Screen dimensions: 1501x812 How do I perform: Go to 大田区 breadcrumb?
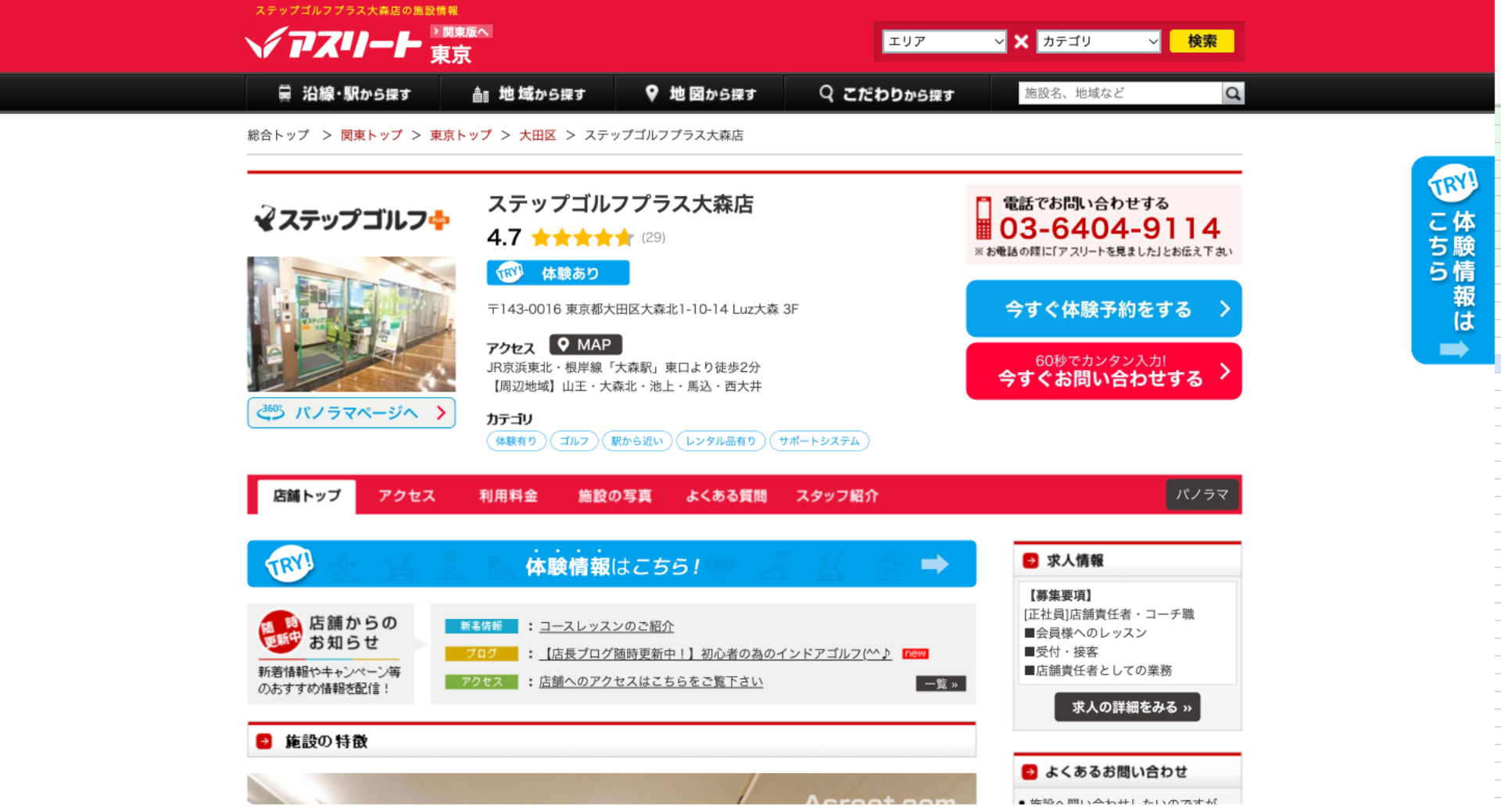pyautogui.click(x=538, y=135)
